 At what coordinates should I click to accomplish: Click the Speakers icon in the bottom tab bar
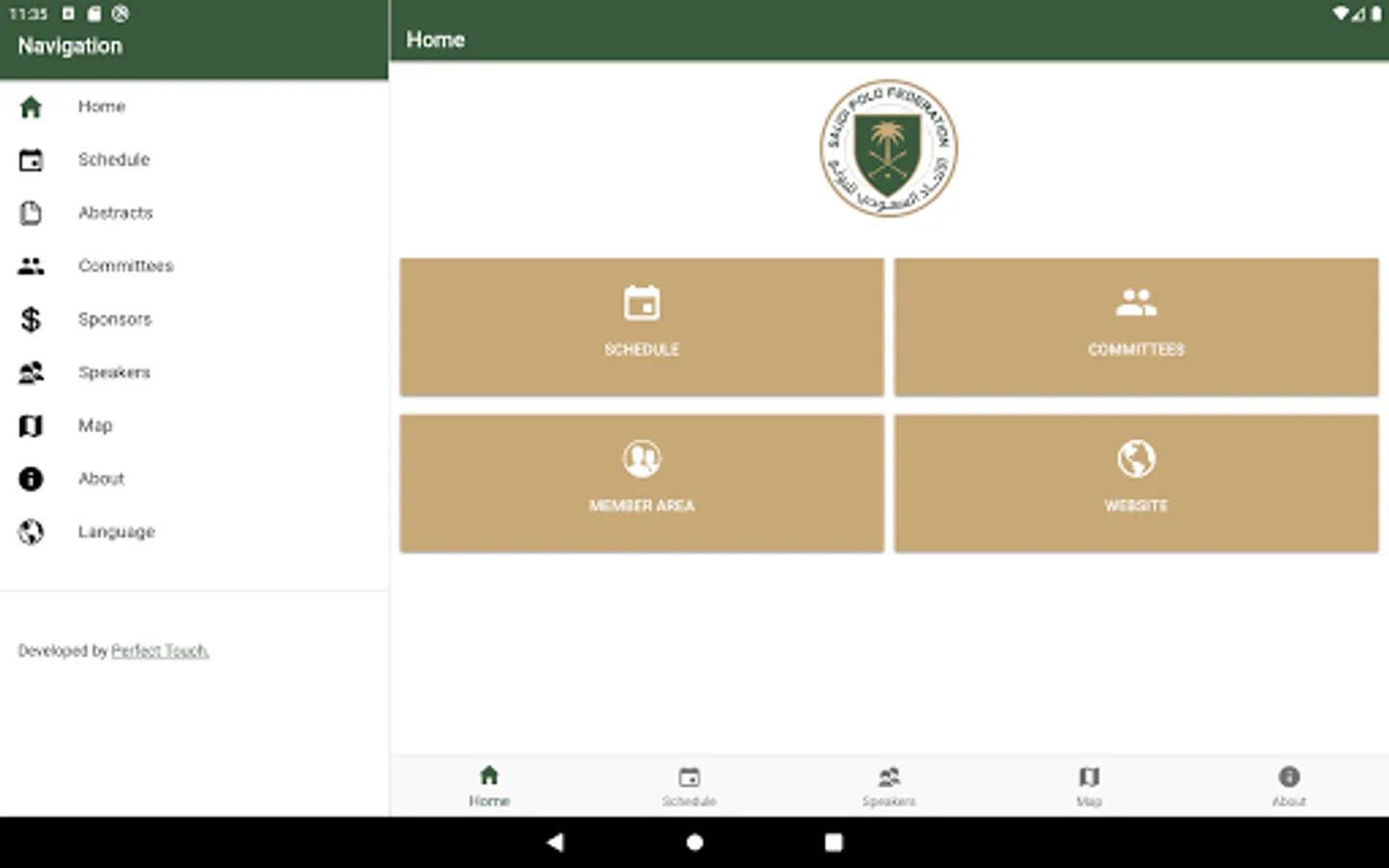[889, 777]
